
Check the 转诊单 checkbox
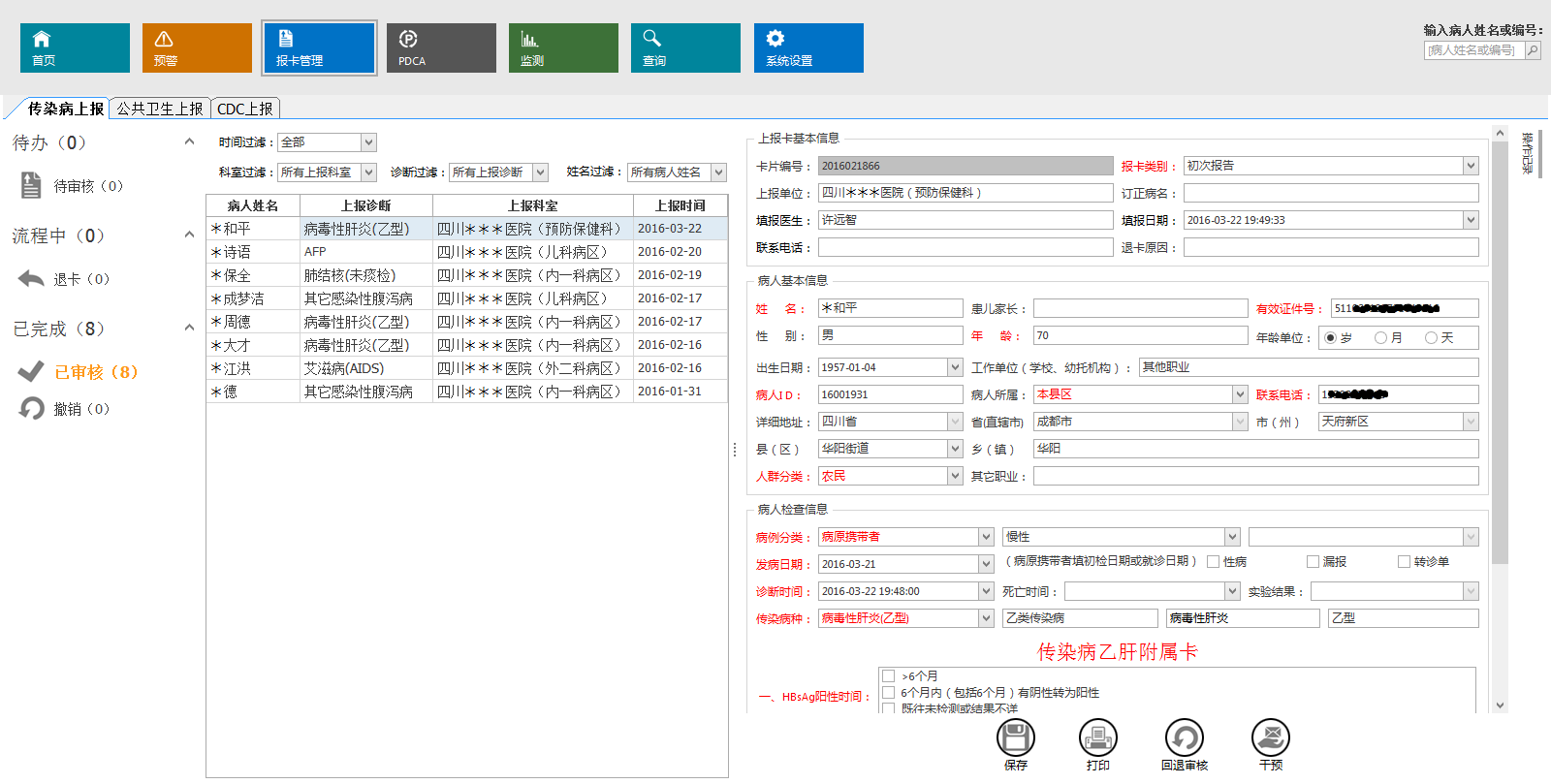1404,562
